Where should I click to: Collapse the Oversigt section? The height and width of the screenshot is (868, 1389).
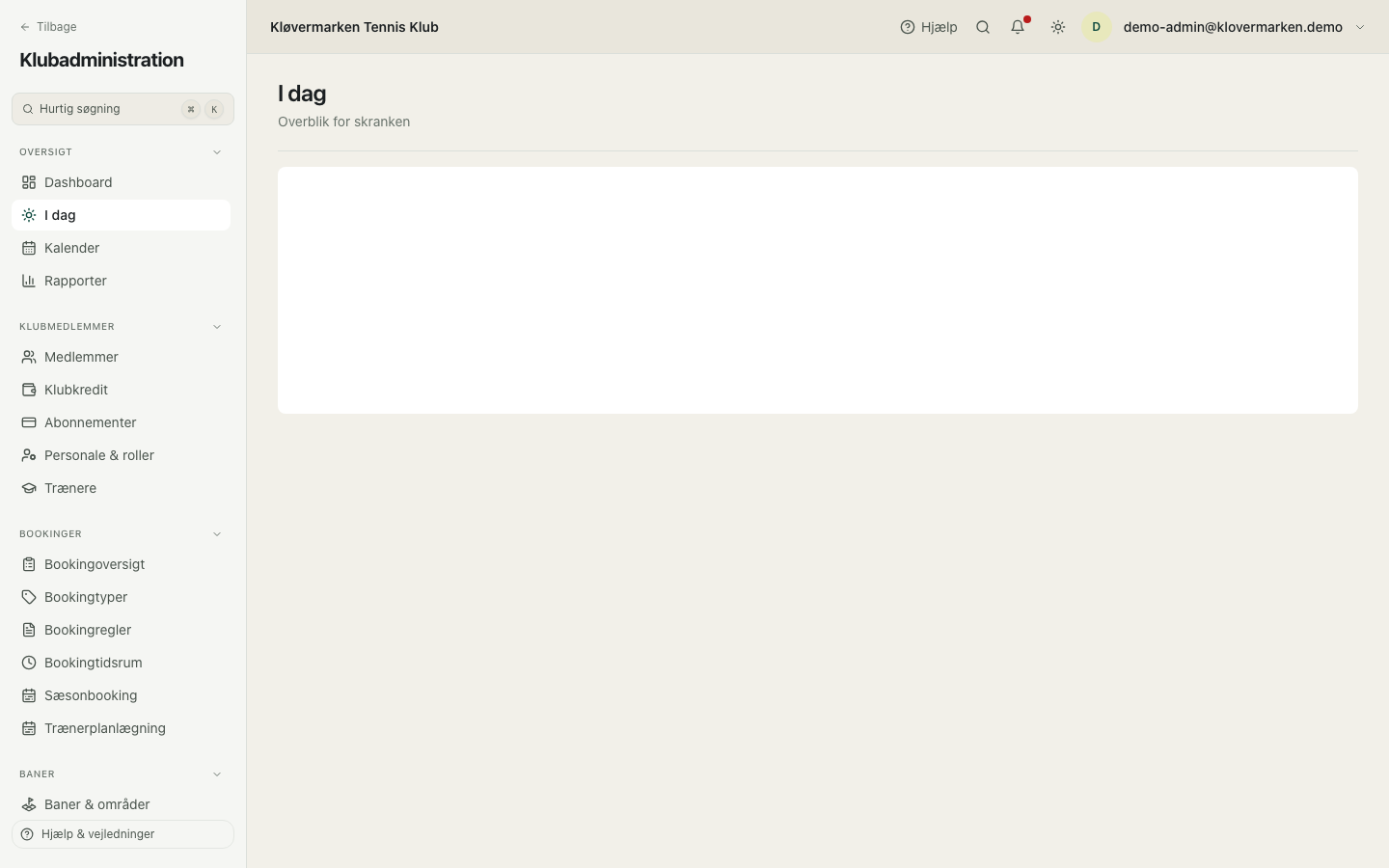[x=217, y=152]
